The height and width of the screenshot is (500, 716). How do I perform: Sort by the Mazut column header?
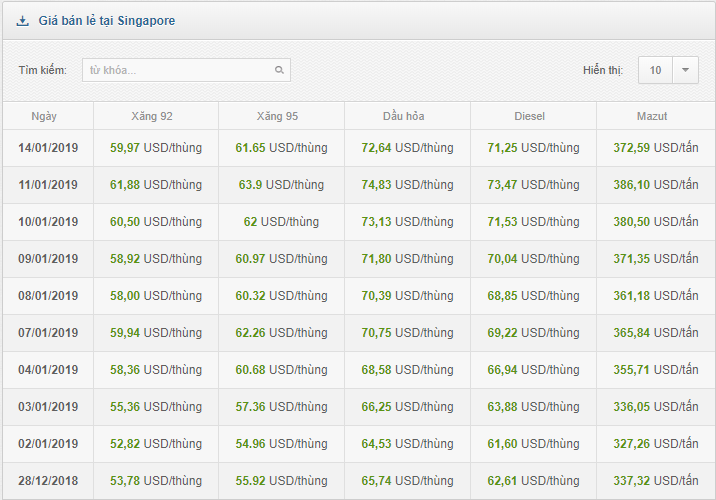(652, 116)
